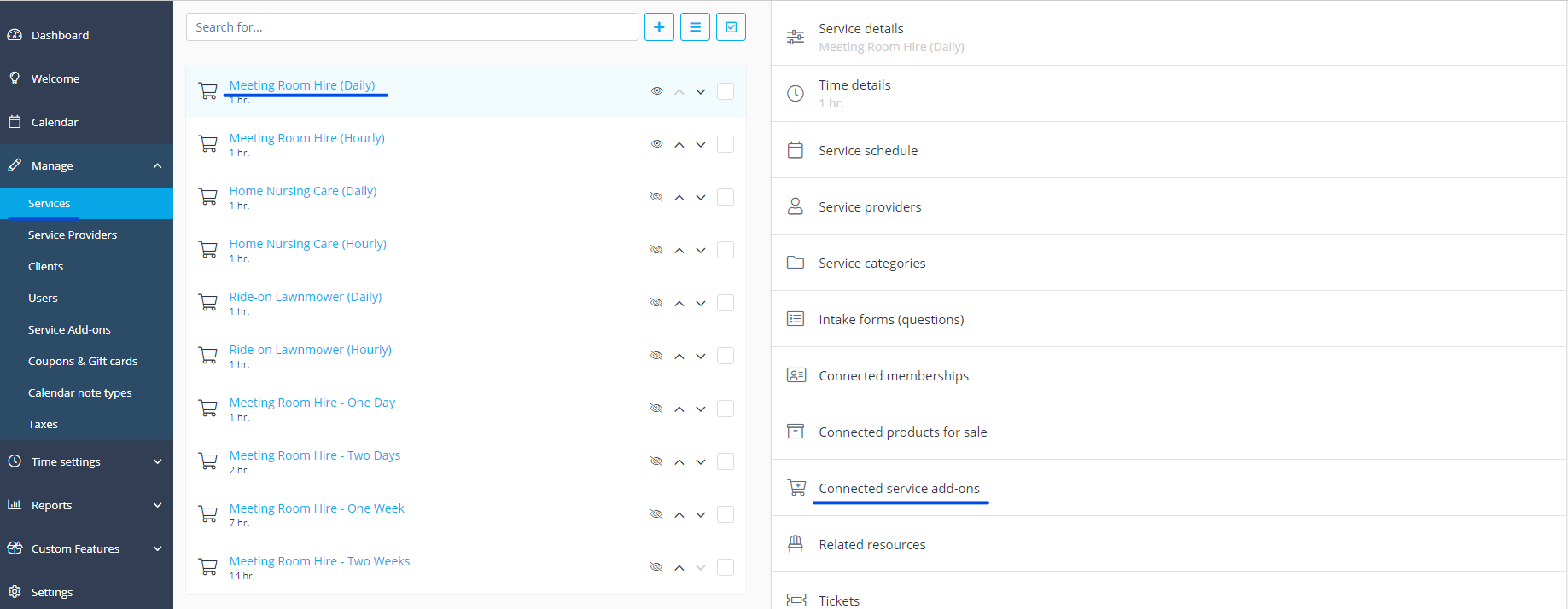Click cart icon for Home Nursing Care (Daily)

tap(207, 197)
